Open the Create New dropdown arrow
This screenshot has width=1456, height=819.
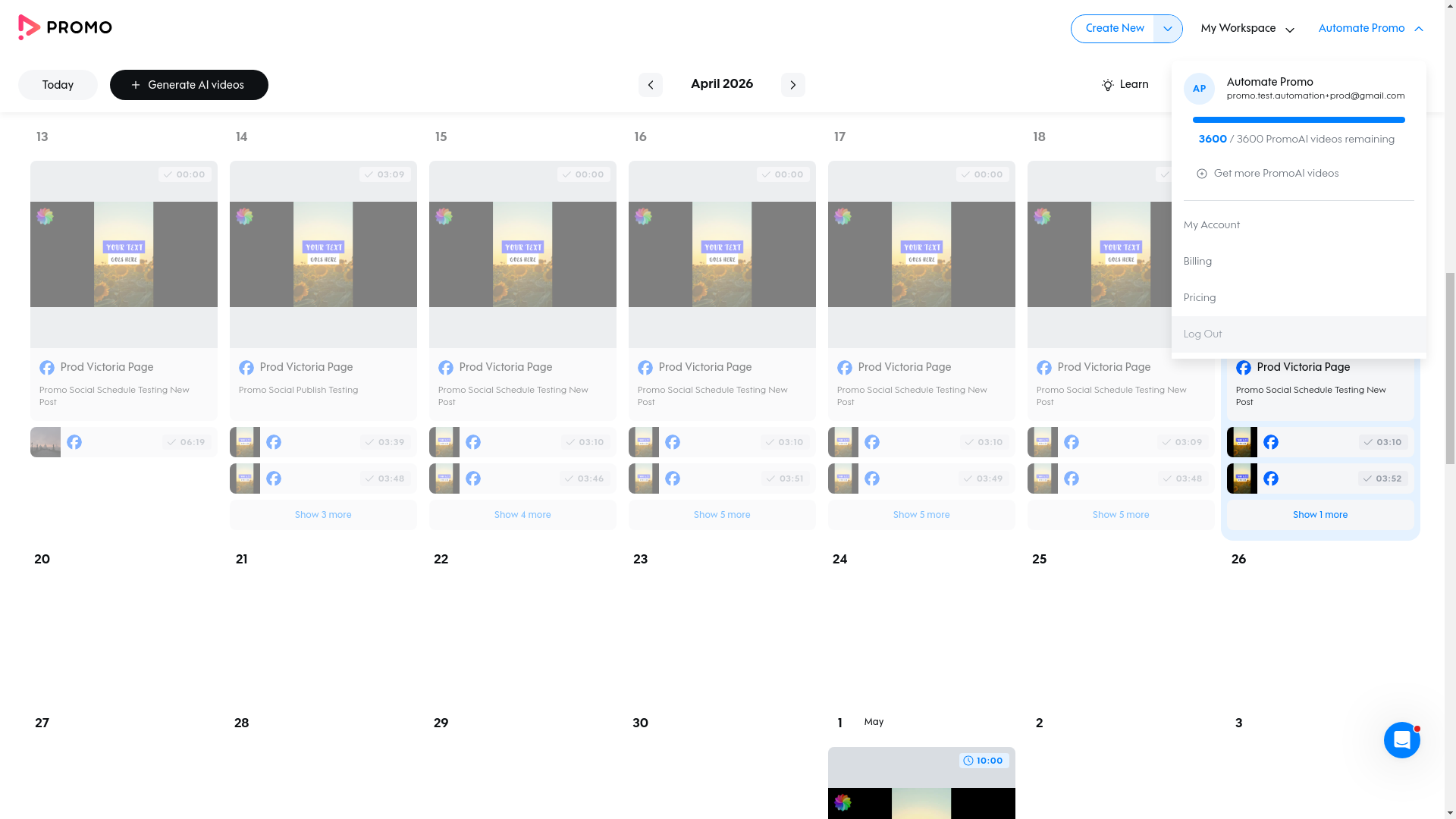tap(1167, 28)
